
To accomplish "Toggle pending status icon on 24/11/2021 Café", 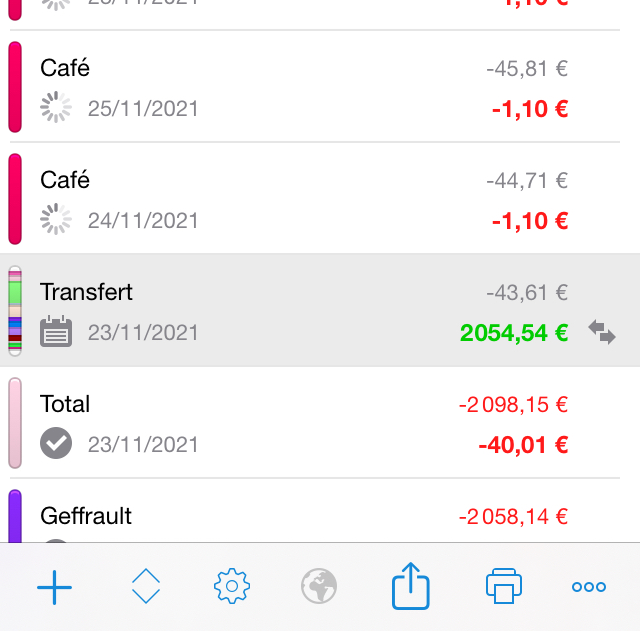I will point(56,220).
